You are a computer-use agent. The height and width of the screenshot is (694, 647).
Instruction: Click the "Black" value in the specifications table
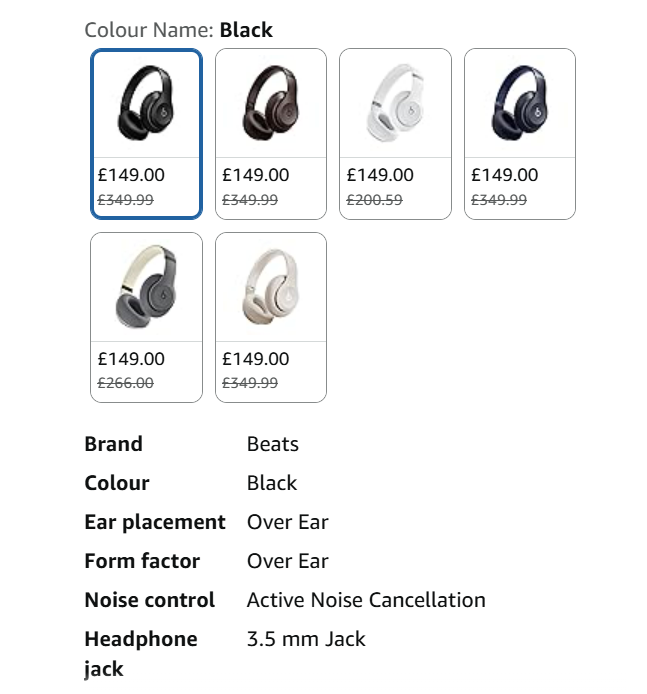pyautogui.click(x=272, y=483)
